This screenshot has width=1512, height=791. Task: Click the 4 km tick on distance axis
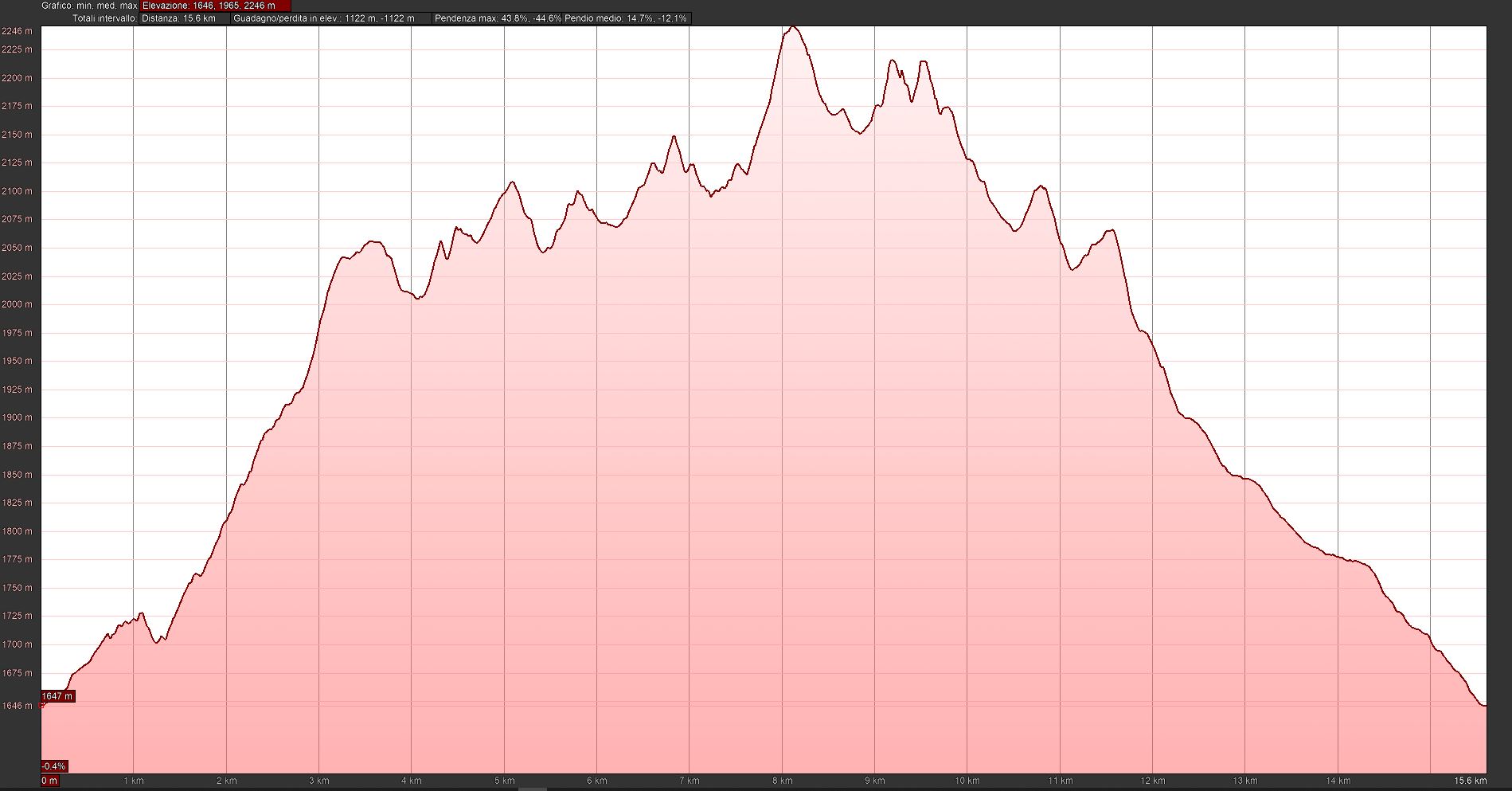point(411,781)
